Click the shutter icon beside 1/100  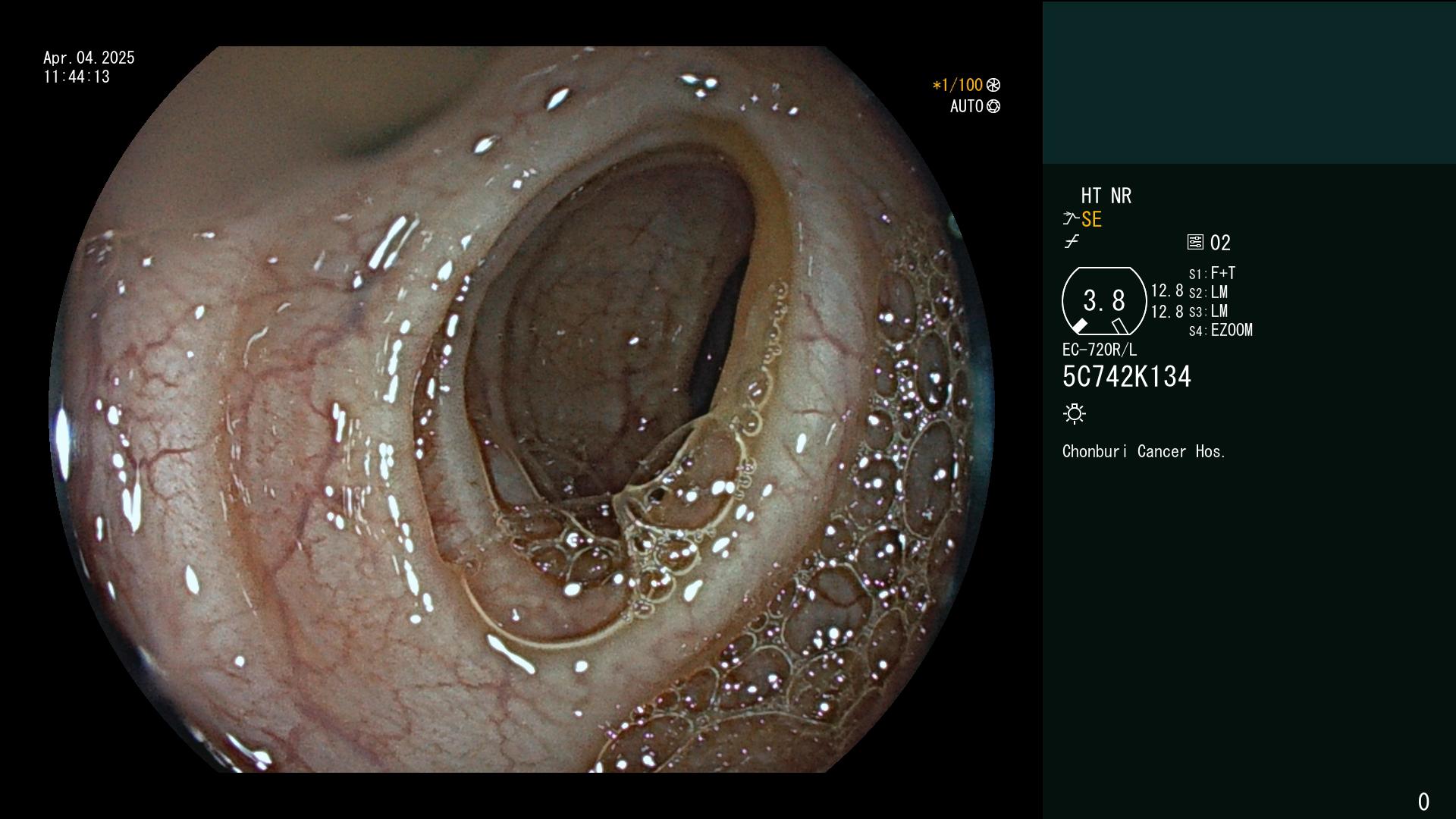[993, 85]
